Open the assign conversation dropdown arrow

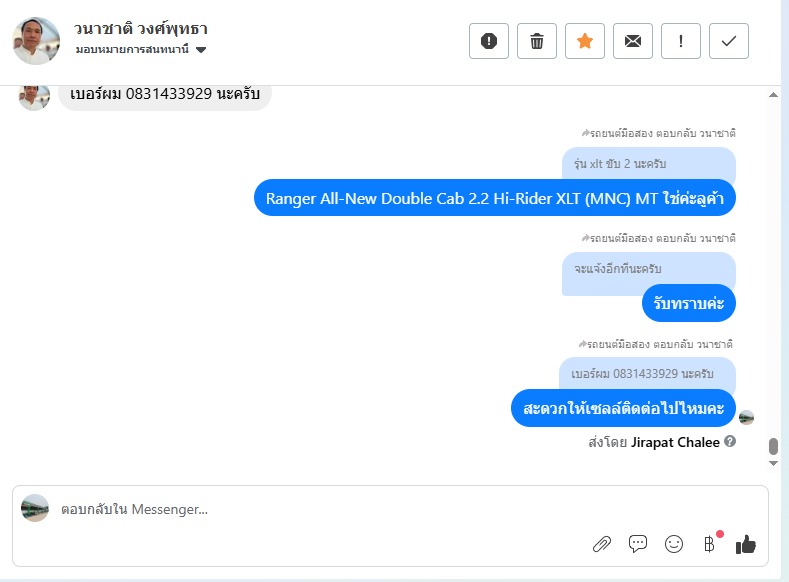(x=201, y=50)
